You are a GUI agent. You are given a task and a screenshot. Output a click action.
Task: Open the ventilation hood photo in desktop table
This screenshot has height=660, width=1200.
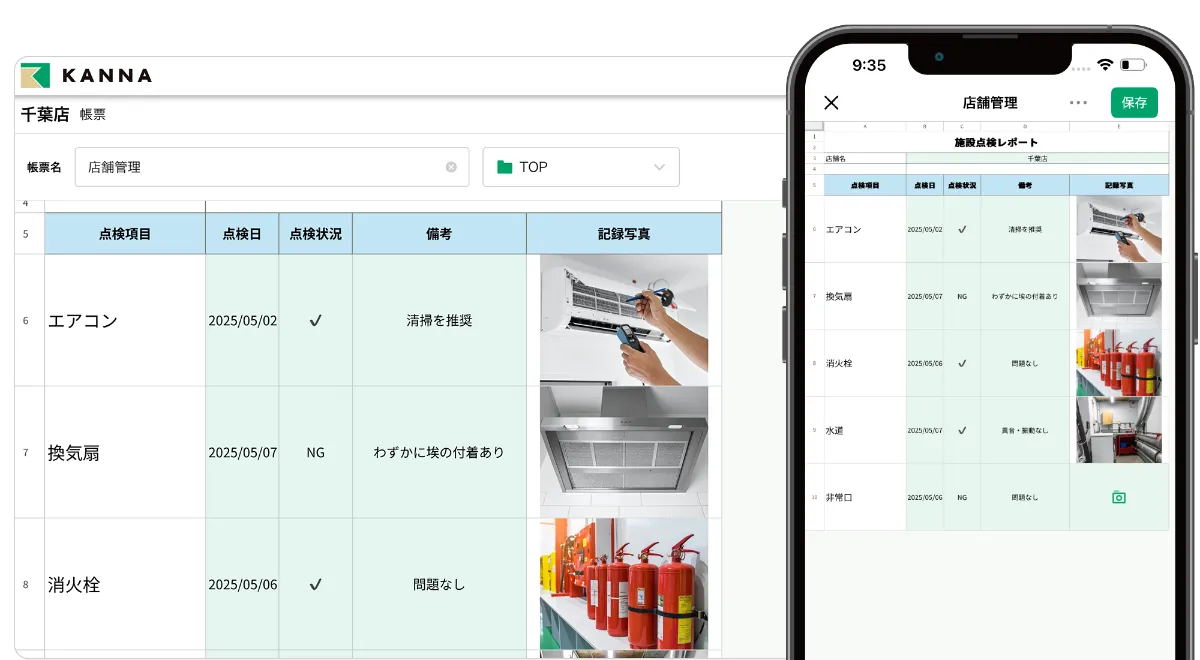point(624,452)
